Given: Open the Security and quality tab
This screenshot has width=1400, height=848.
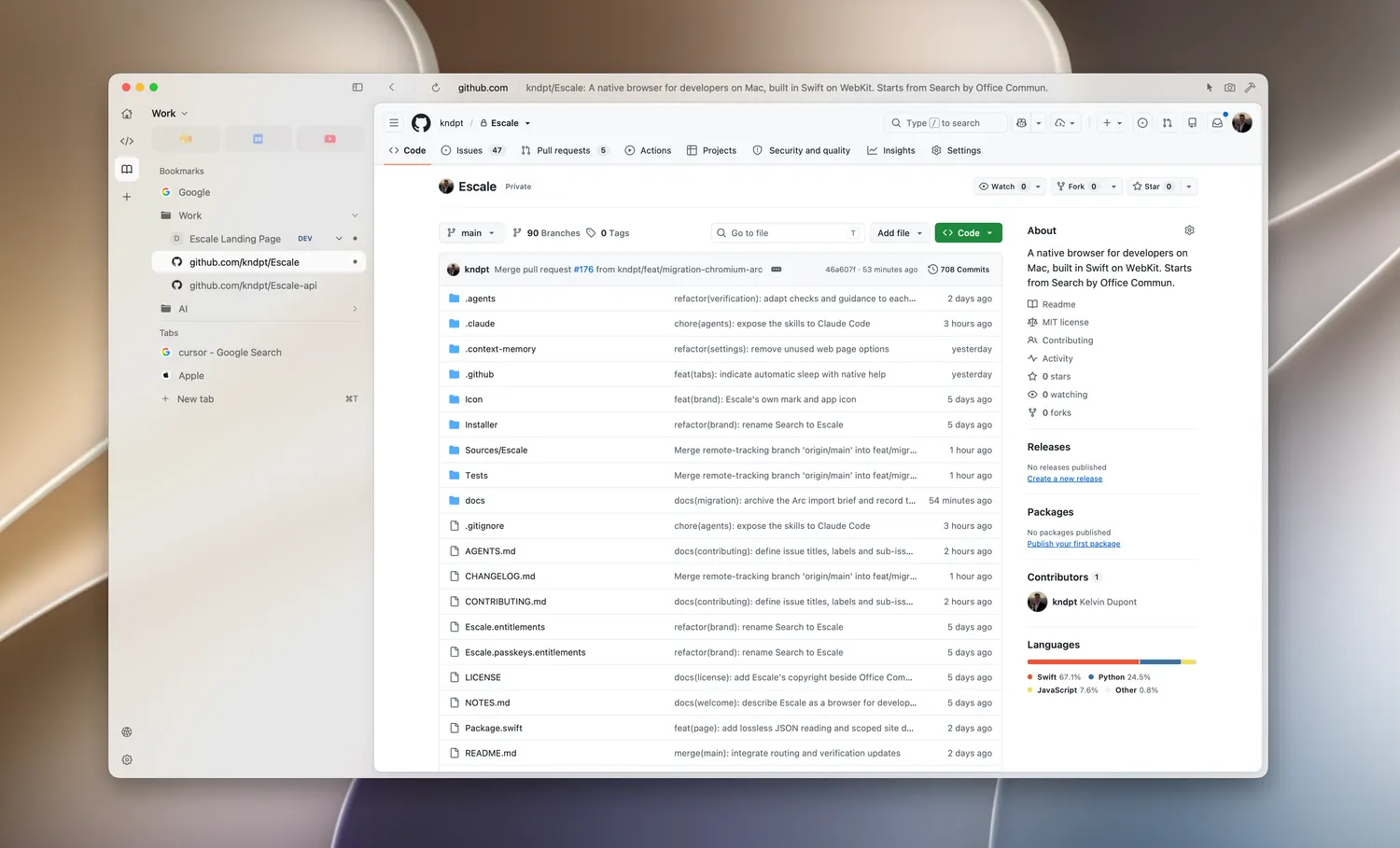Looking at the screenshot, I should (x=802, y=150).
